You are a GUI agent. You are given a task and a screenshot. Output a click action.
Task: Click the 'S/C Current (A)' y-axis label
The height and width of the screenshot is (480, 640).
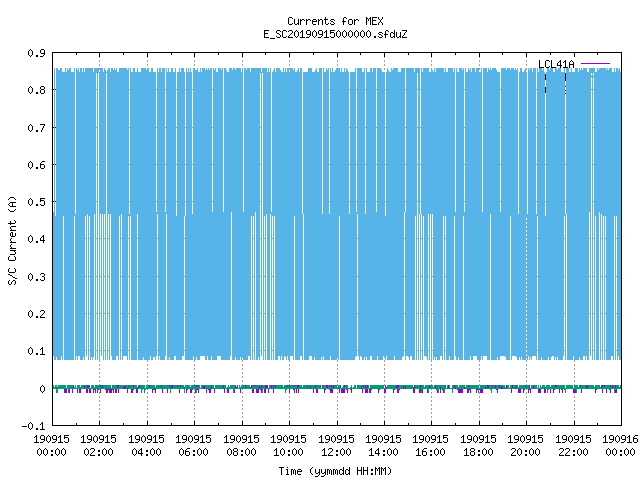(12, 240)
